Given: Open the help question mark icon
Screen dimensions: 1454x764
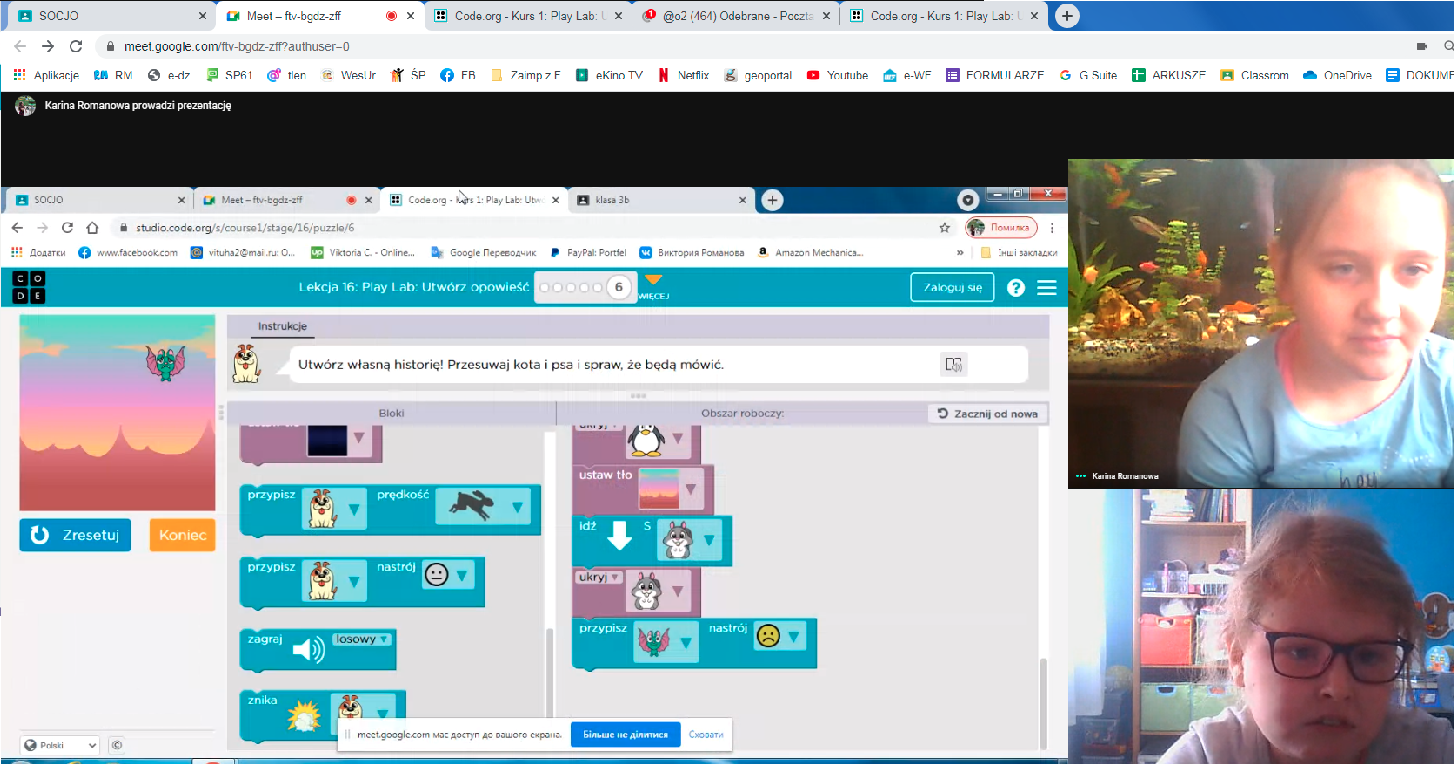Looking at the screenshot, I should pyautogui.click(x=1016, y=288).
